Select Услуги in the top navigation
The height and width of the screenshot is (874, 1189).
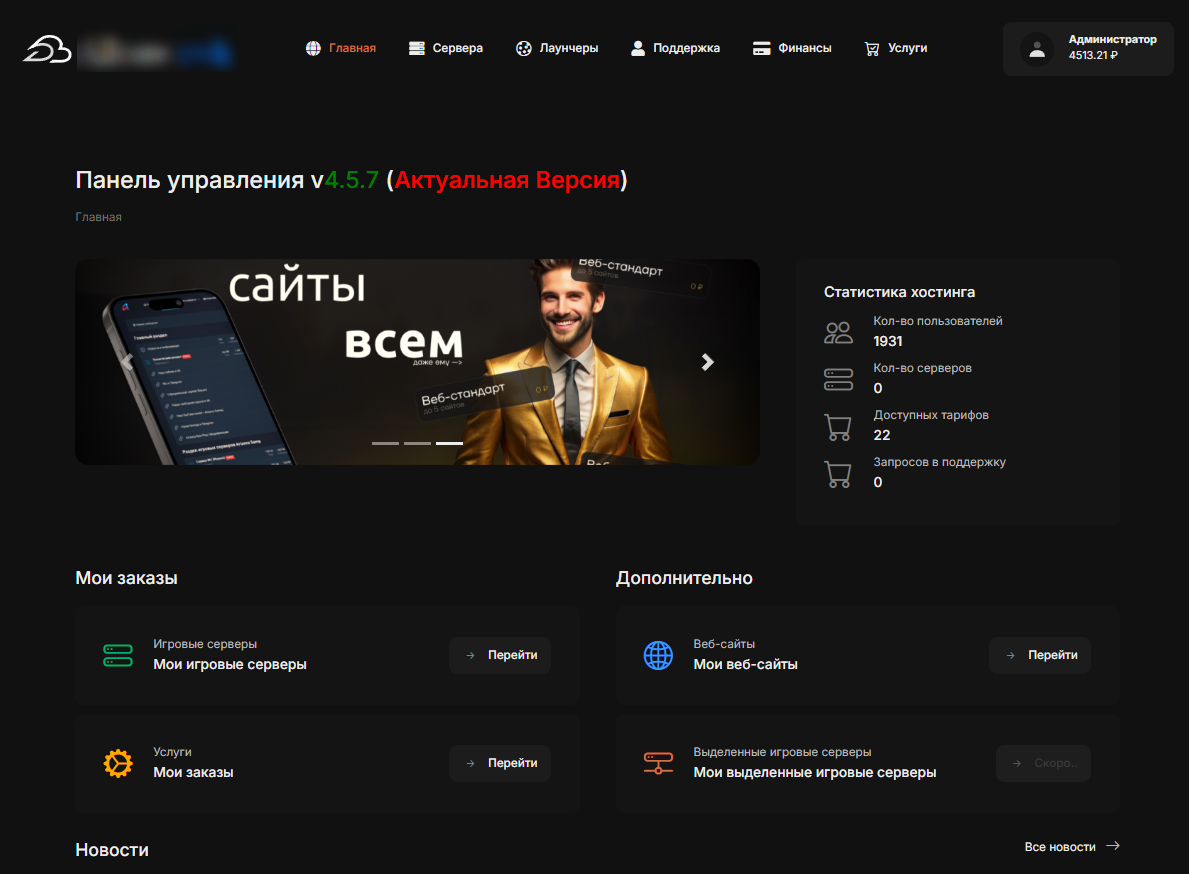pos(896,48)
